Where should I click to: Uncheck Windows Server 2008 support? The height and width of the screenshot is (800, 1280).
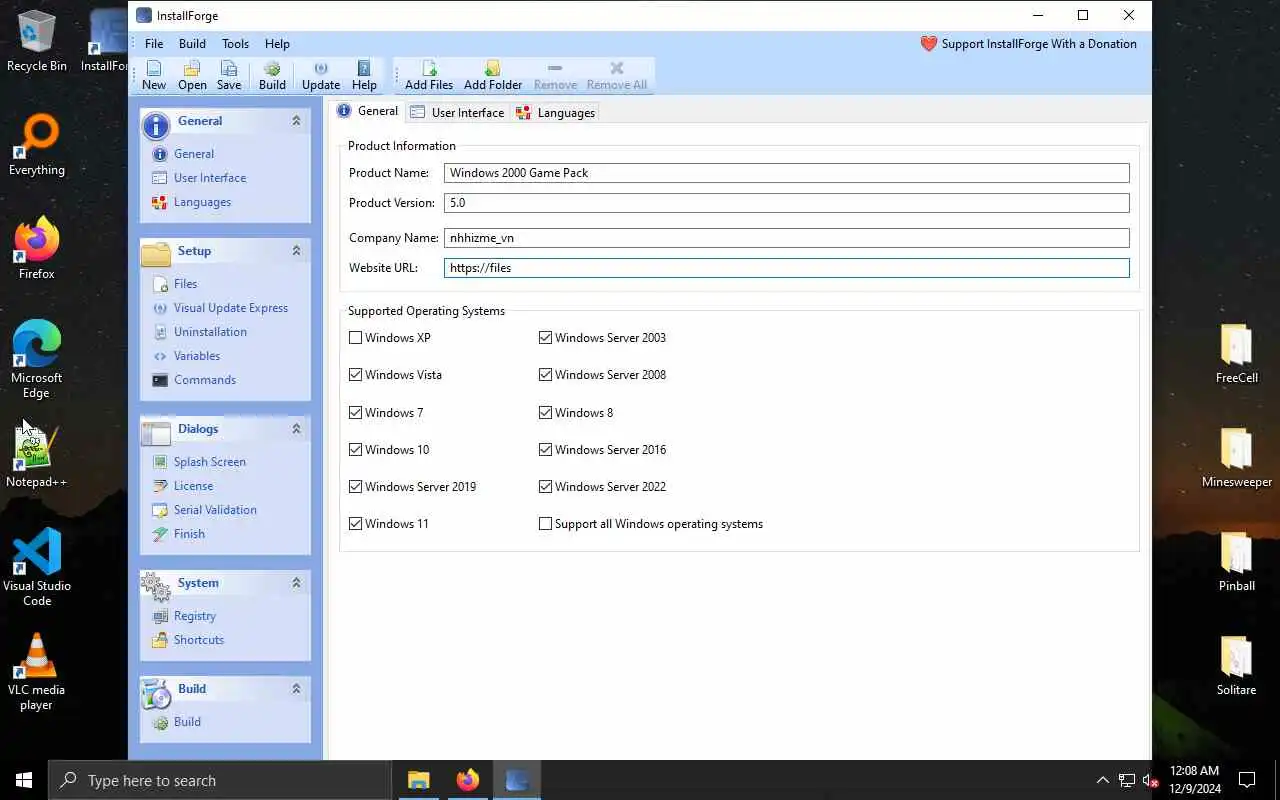tap(545, 375)
